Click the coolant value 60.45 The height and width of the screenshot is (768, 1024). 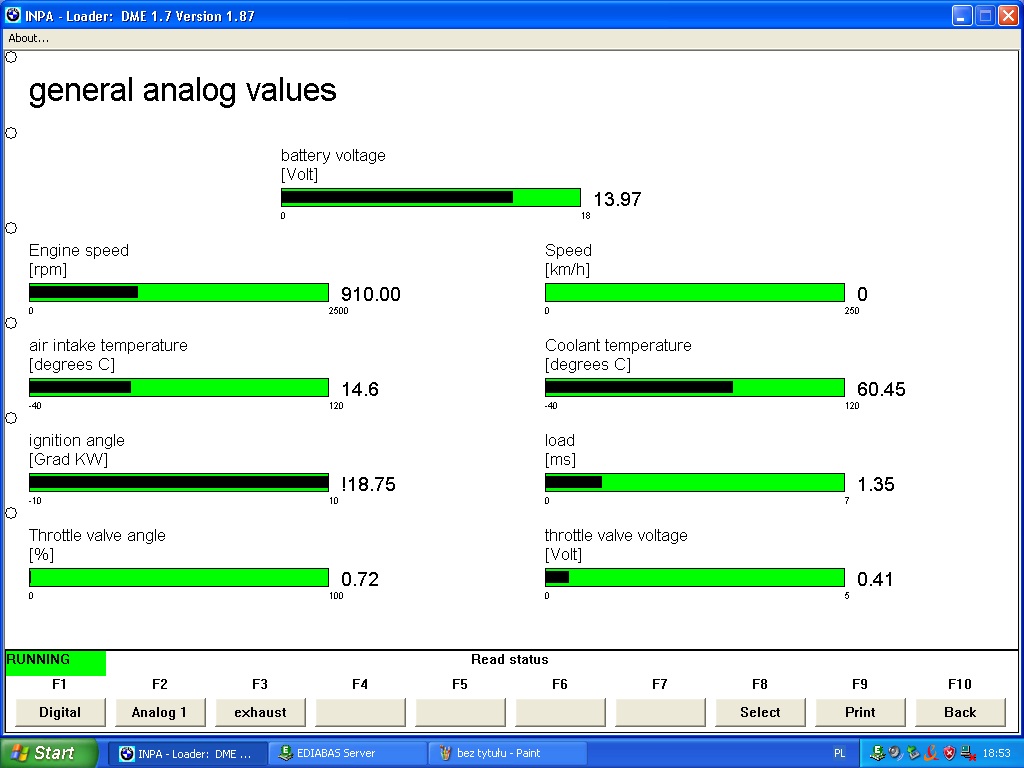881,389
